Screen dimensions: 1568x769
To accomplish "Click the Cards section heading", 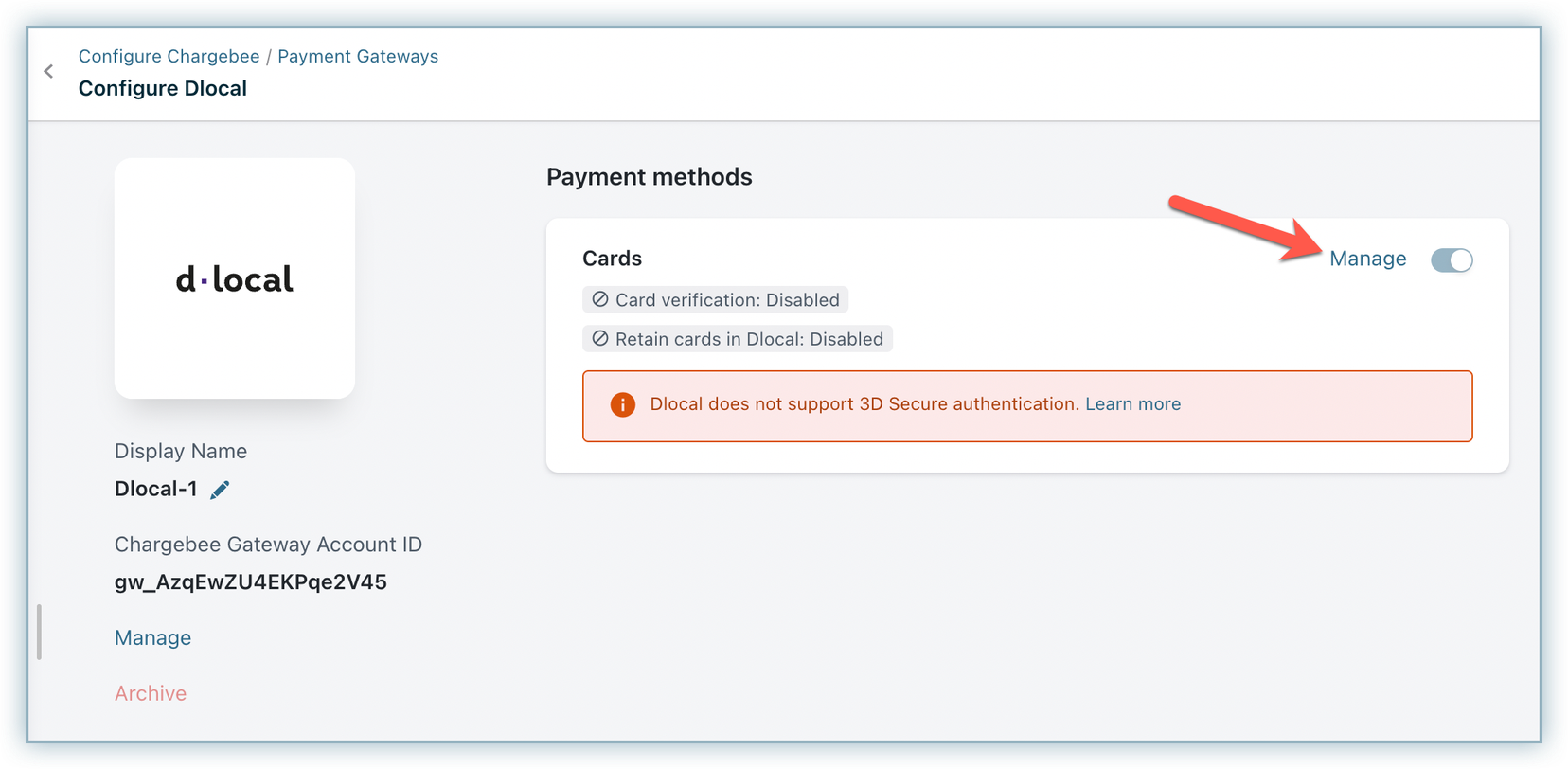I will 612,259.
